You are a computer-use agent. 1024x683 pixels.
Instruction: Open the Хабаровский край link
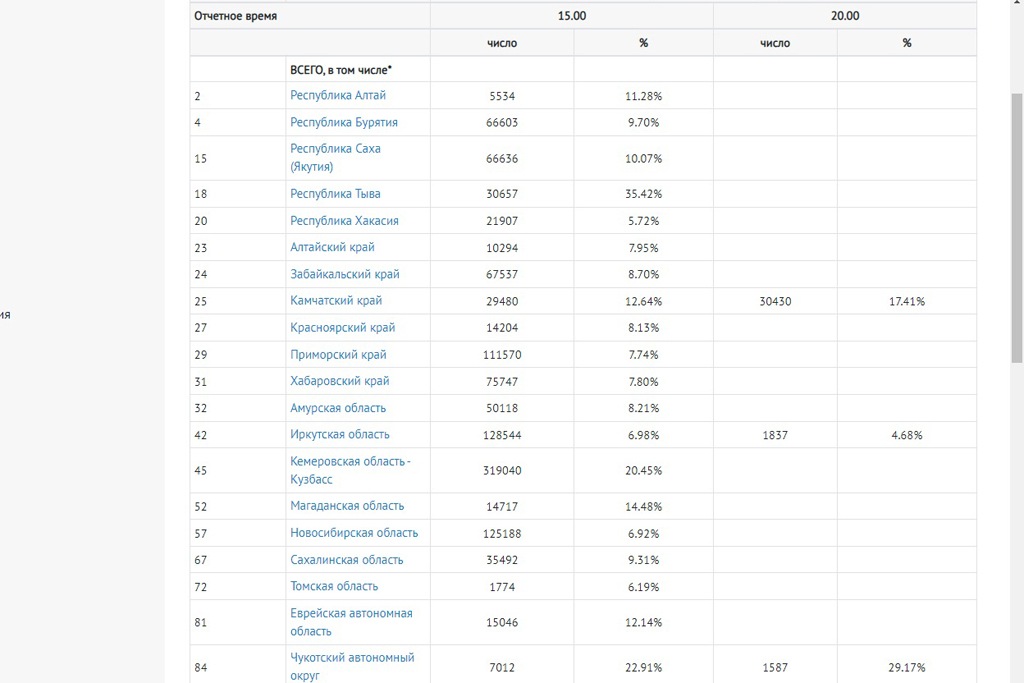339,381
